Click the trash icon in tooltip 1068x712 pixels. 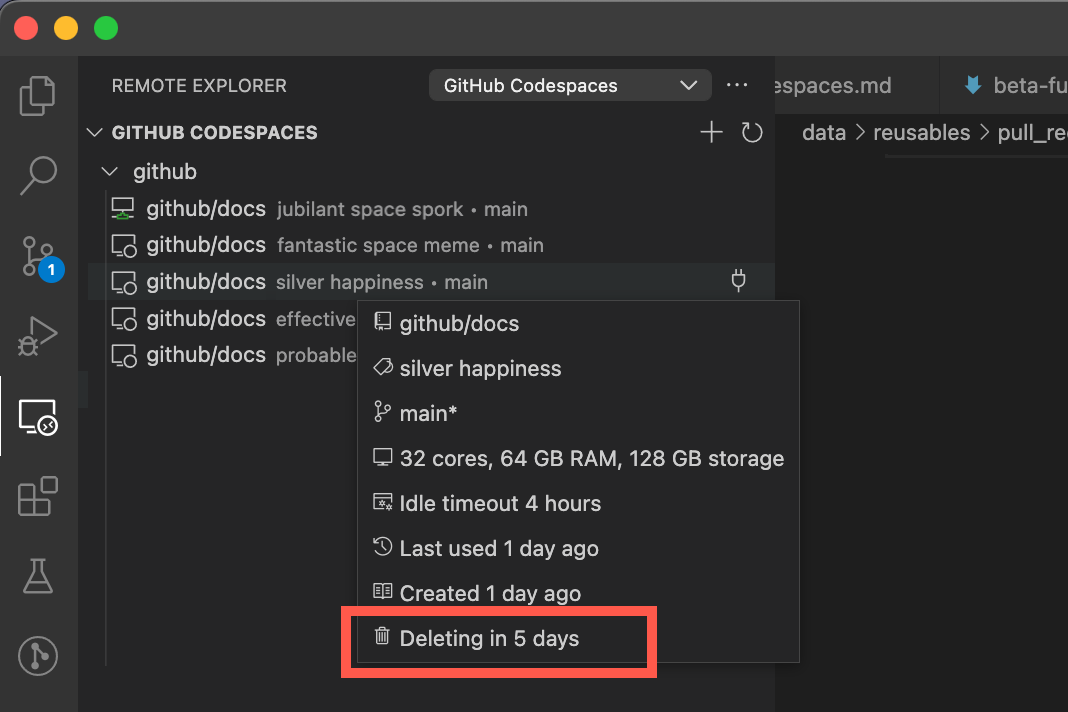click(x=382, y=636)
